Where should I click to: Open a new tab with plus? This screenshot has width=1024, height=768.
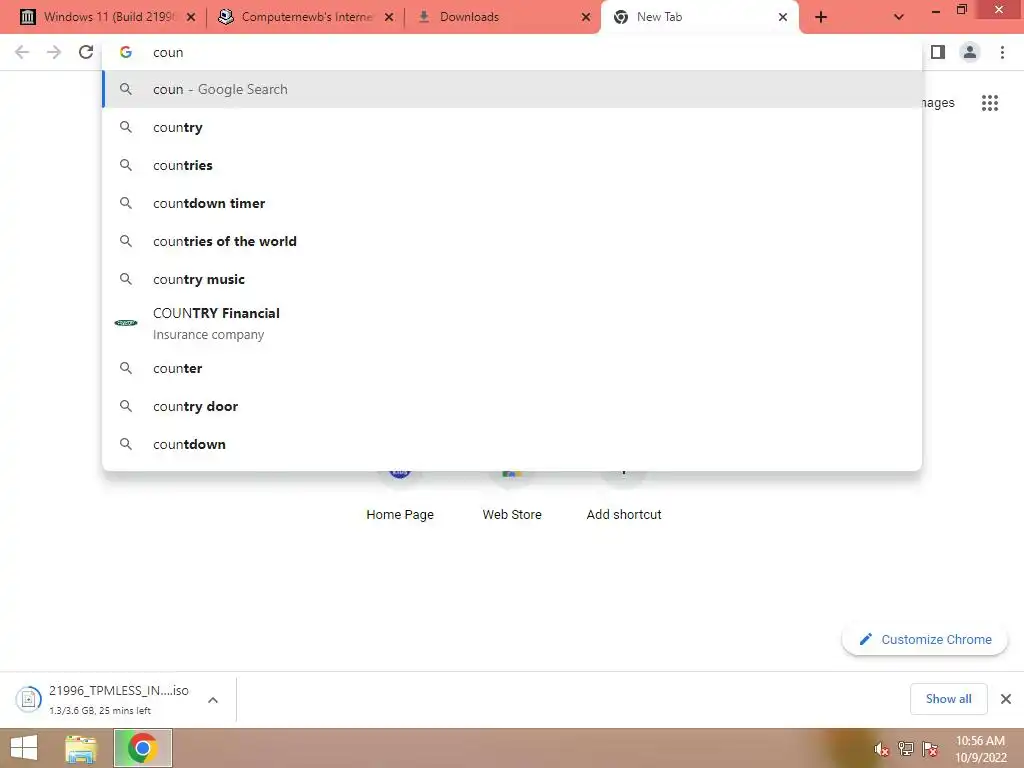[821, 17]
